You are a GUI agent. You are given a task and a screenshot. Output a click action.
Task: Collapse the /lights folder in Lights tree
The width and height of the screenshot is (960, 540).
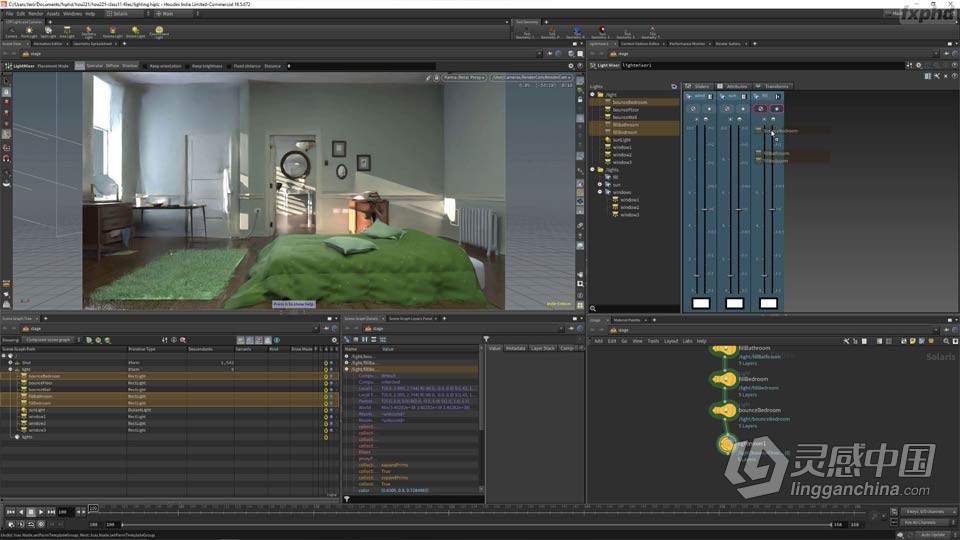(592, 170)
